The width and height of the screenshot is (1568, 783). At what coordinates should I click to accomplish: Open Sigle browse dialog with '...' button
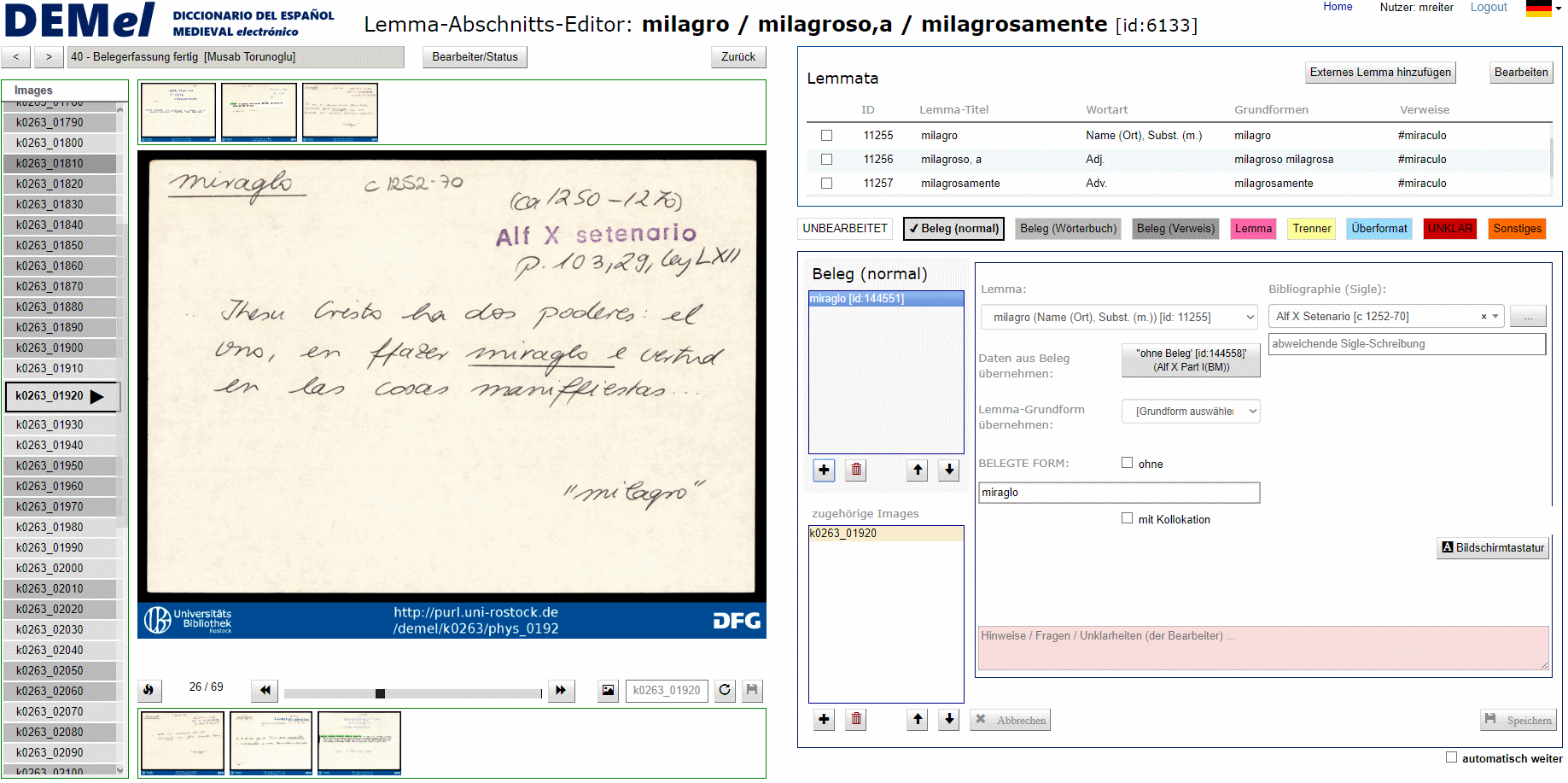(x=1528, y=317)
